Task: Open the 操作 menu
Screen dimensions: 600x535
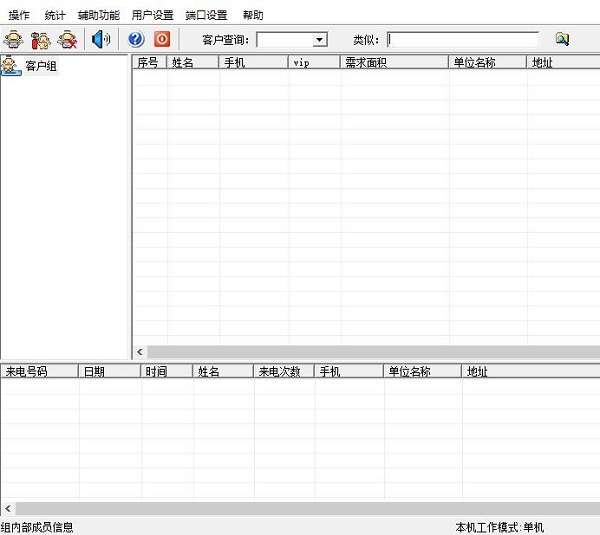Action: pyautogui.click(x=19, y=15)
